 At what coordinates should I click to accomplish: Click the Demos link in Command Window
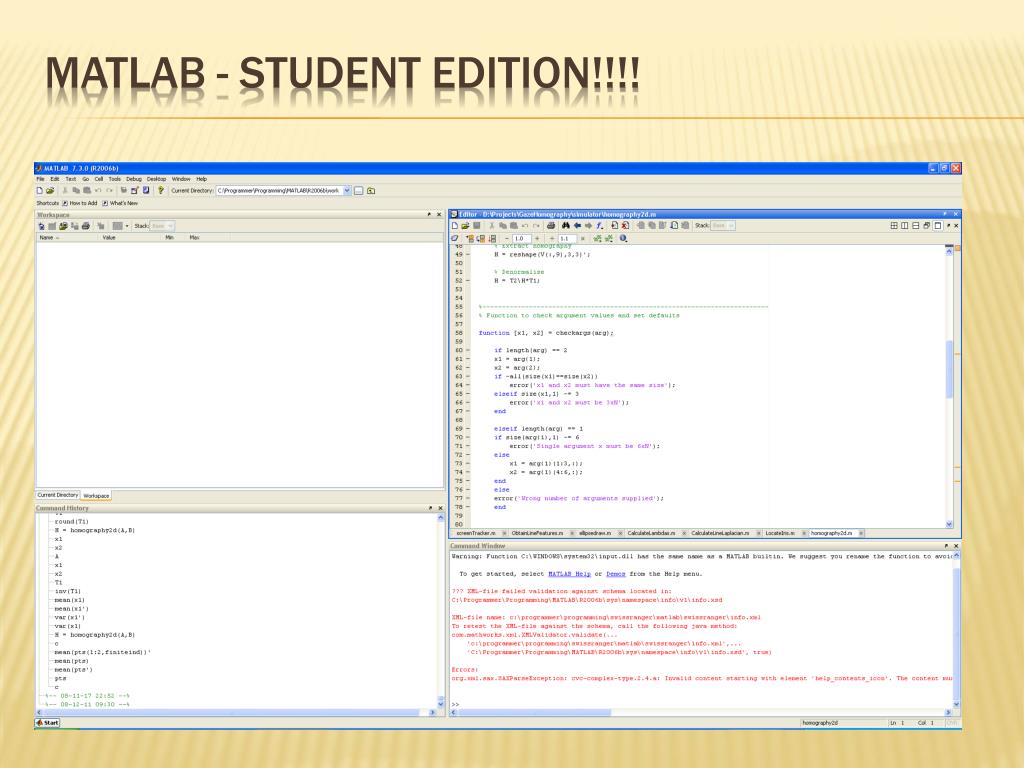pyautogui.click(x=616, y=574)
